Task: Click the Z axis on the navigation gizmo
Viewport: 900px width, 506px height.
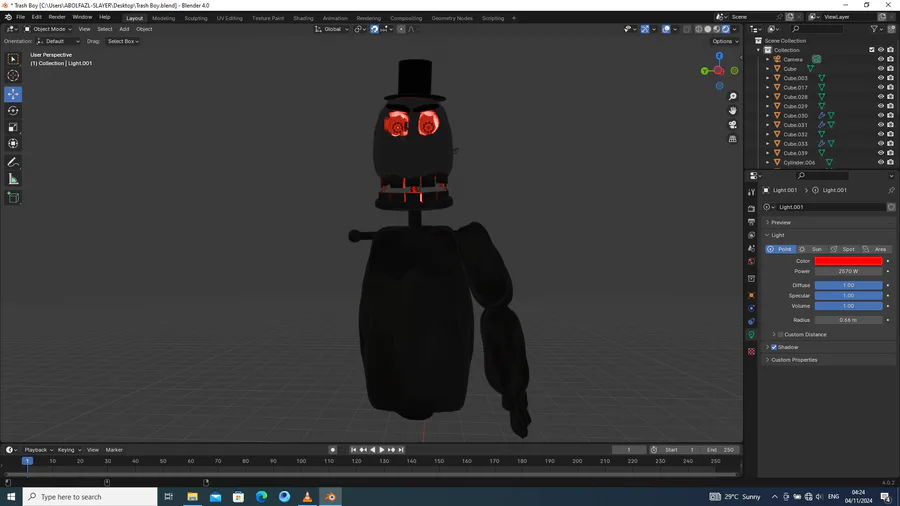Action: tap(719, 56)
